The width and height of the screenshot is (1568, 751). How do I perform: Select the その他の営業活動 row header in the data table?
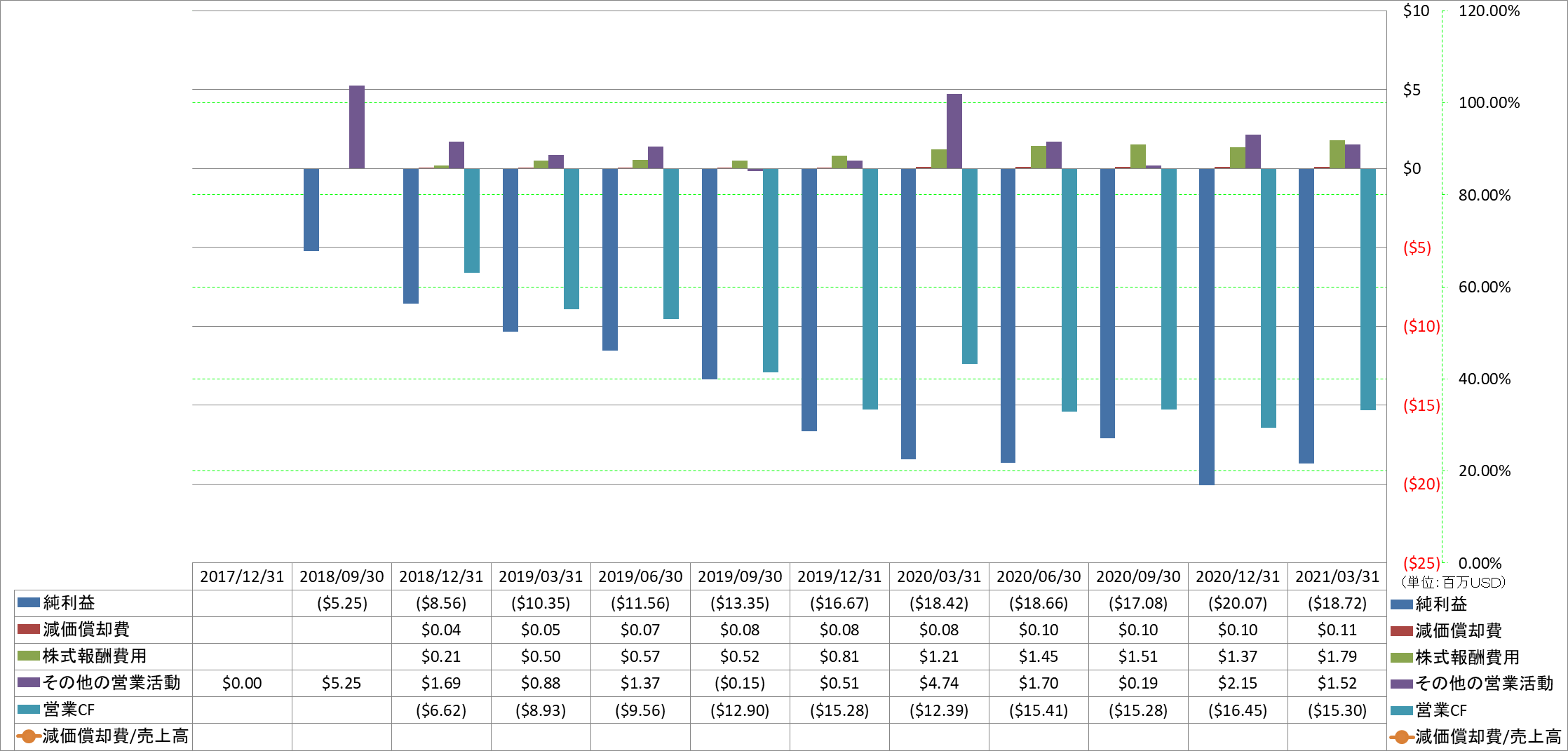103,683
